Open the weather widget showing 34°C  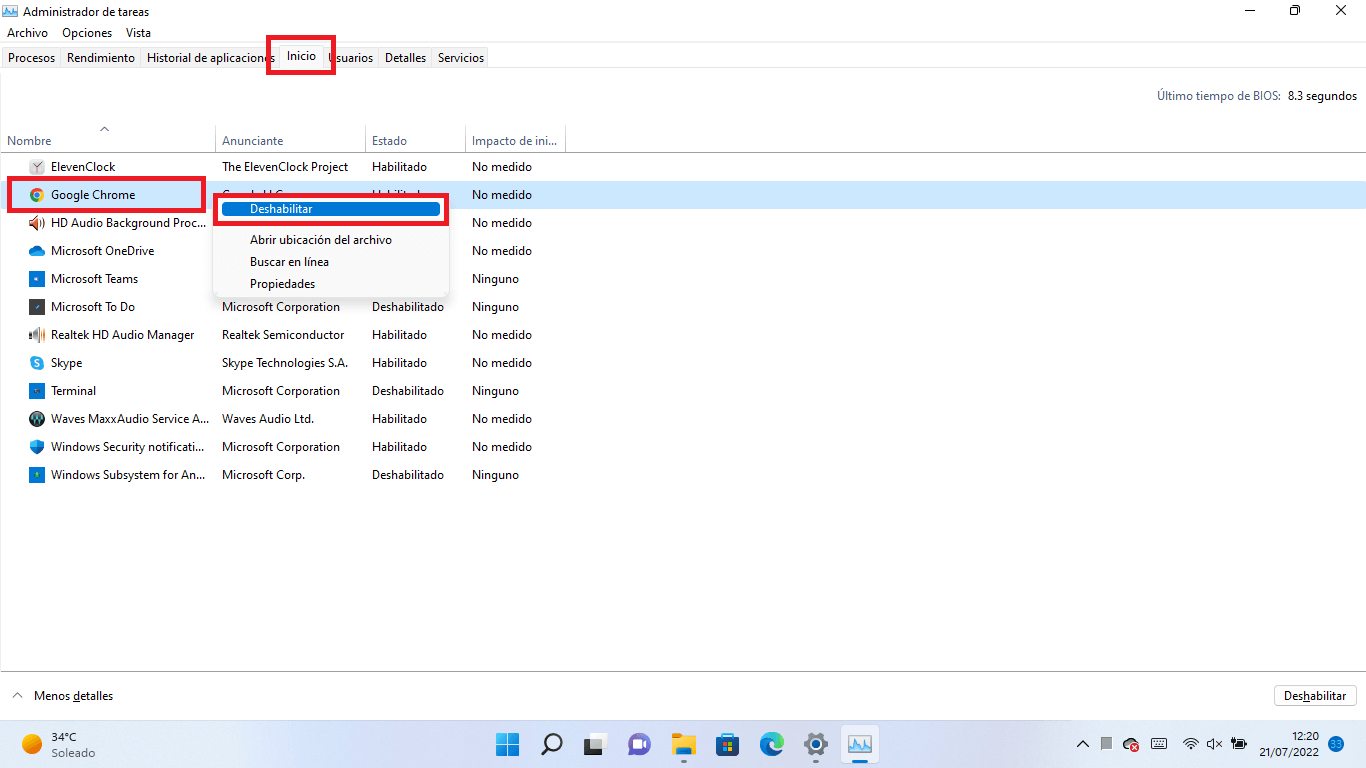(x=60, y=744)
